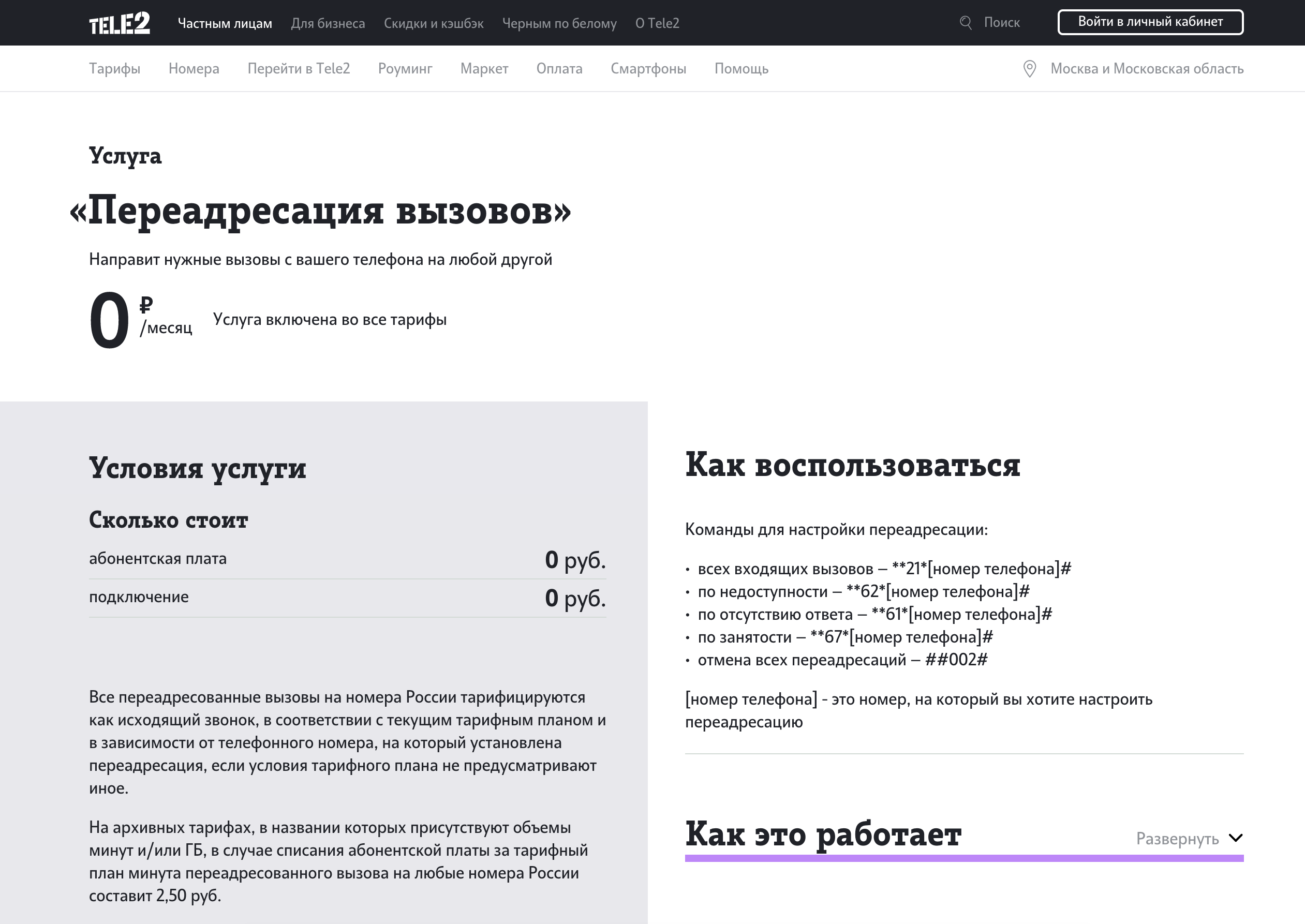Click the Сколько стоит subheading

169,520
